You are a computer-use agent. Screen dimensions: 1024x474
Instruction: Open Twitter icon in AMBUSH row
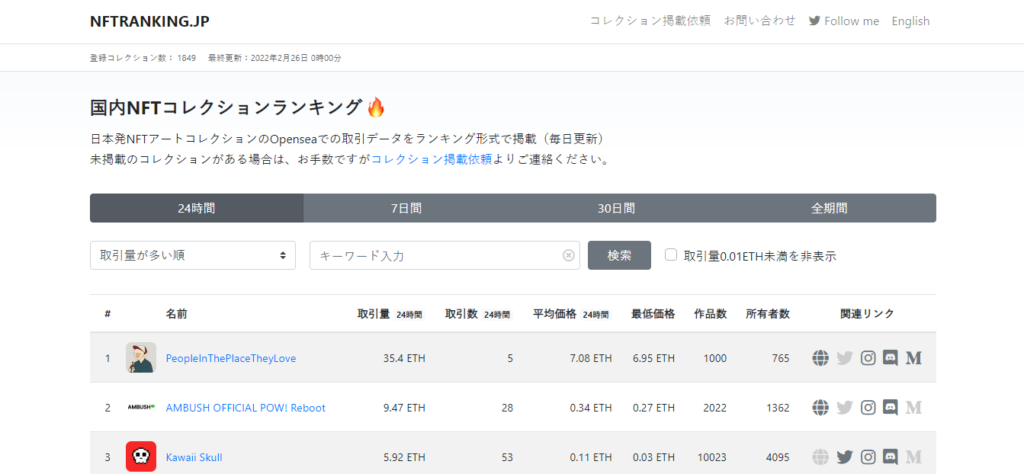coord(844,407)
